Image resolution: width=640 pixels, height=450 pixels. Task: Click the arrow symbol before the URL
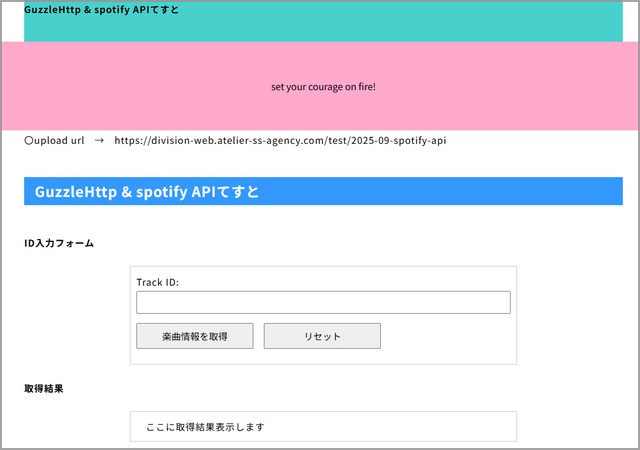coord(99,141)
